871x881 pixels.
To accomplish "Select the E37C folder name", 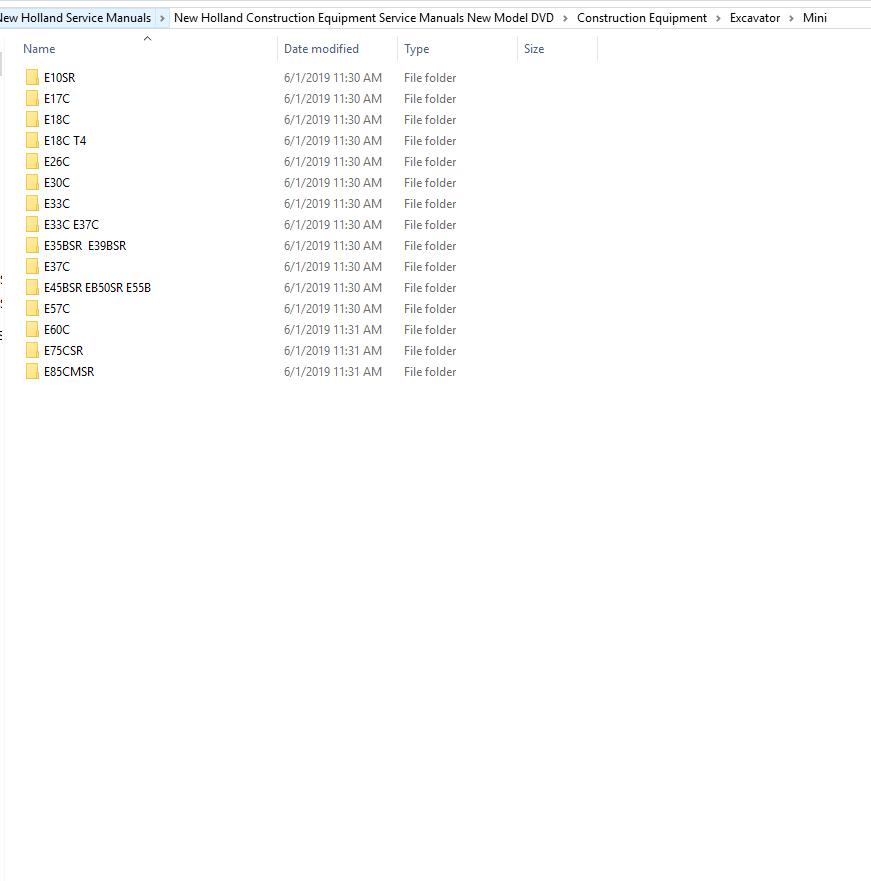I will pyautogui.click(x=57, y=266).
